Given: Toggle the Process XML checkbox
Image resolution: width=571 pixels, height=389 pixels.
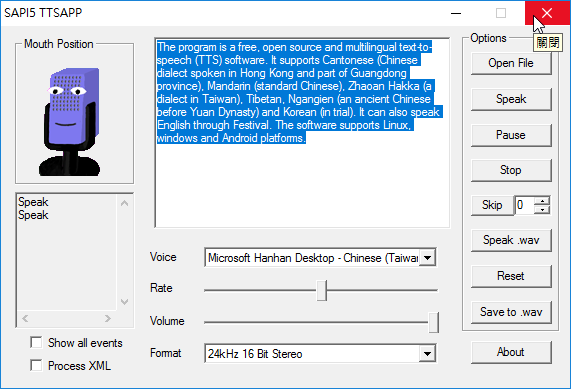Looking at the screenshot, I should click(36, 365).
